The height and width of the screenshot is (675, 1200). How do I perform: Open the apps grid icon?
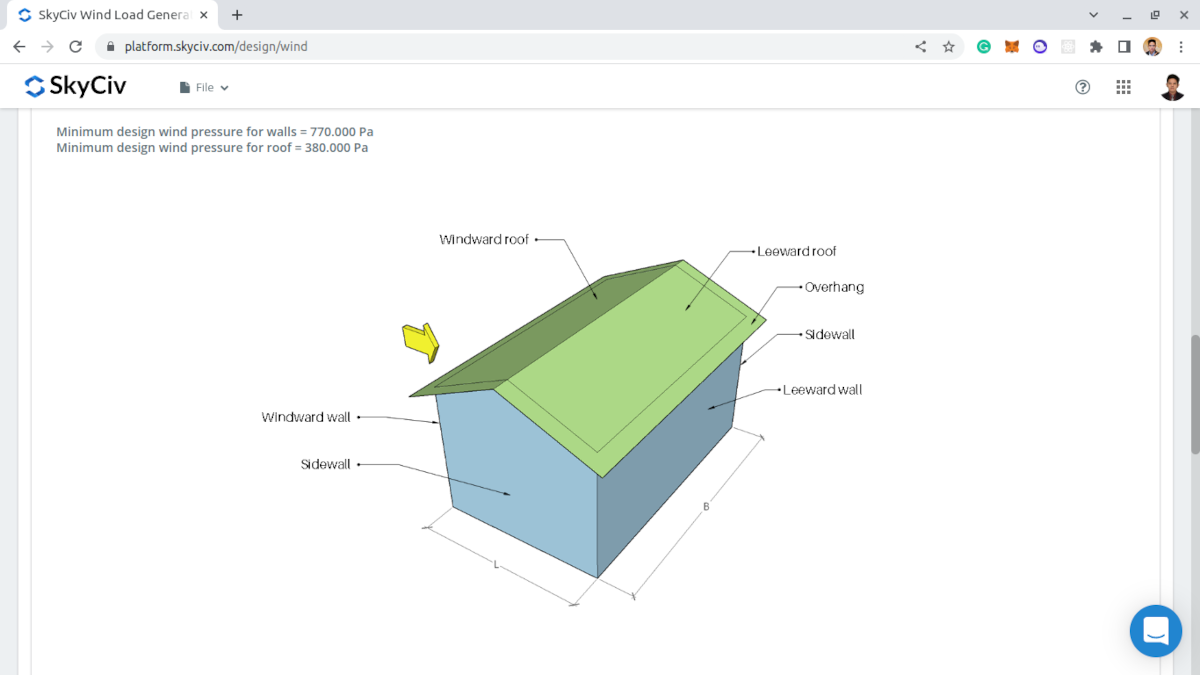(x=1123, y=87)
